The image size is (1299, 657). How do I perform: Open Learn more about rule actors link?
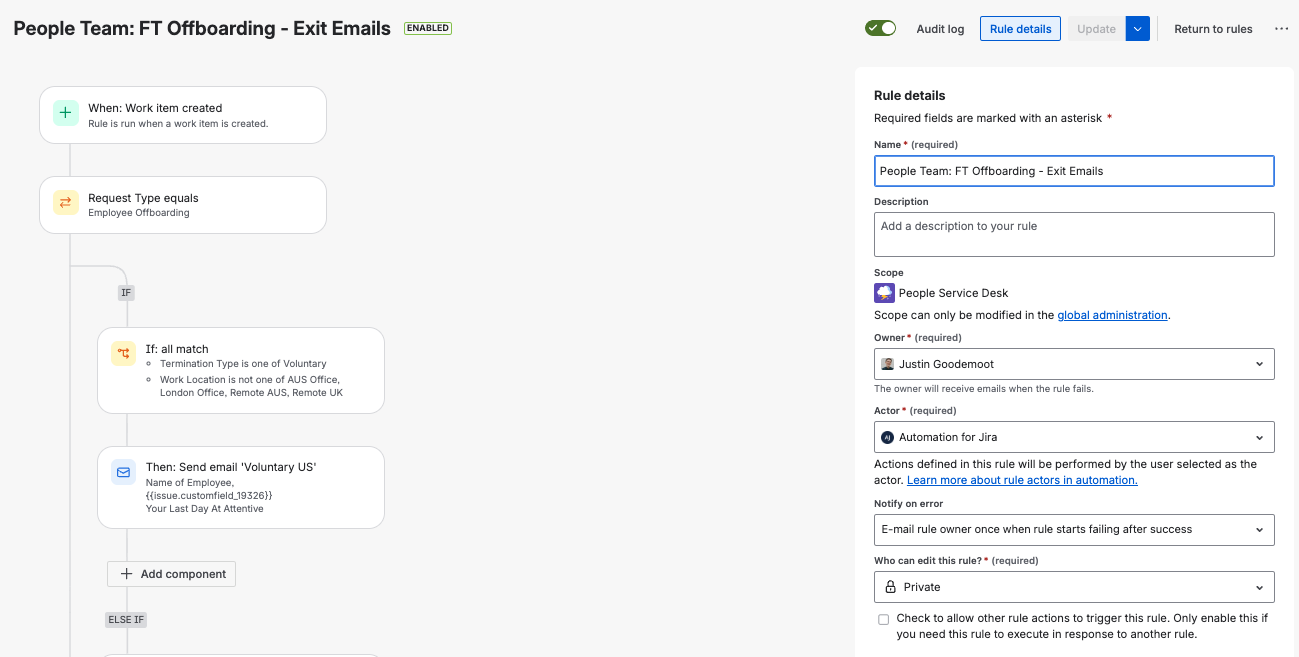click(x=1022, y=480)
